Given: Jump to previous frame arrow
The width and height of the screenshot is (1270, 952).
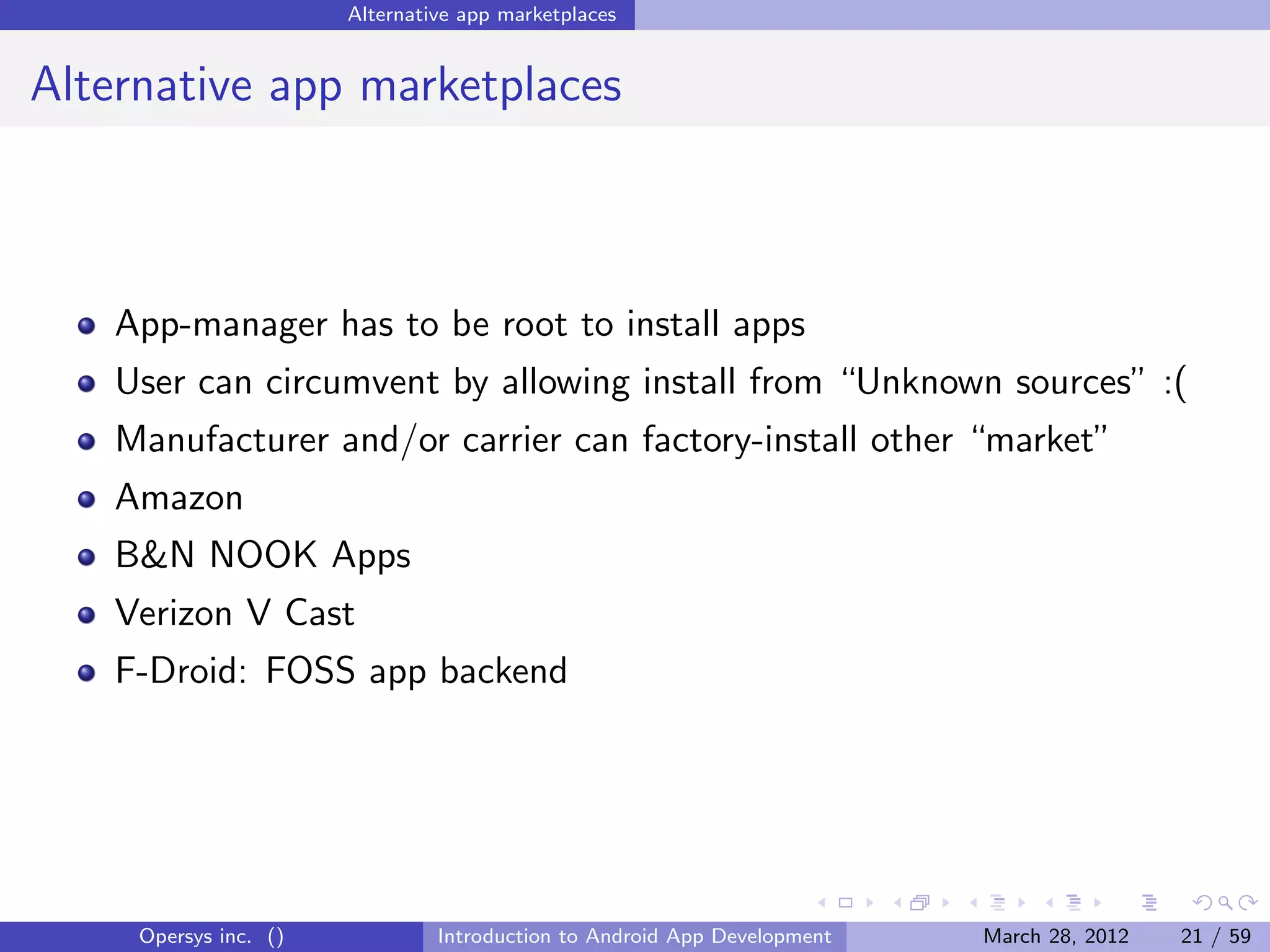Looking at the screenshot, I should 897,903.
